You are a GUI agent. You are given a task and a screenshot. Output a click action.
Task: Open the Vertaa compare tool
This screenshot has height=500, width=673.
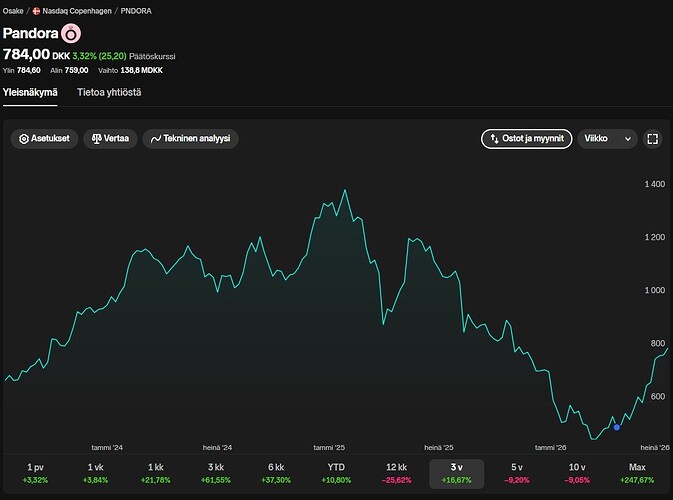110,139
